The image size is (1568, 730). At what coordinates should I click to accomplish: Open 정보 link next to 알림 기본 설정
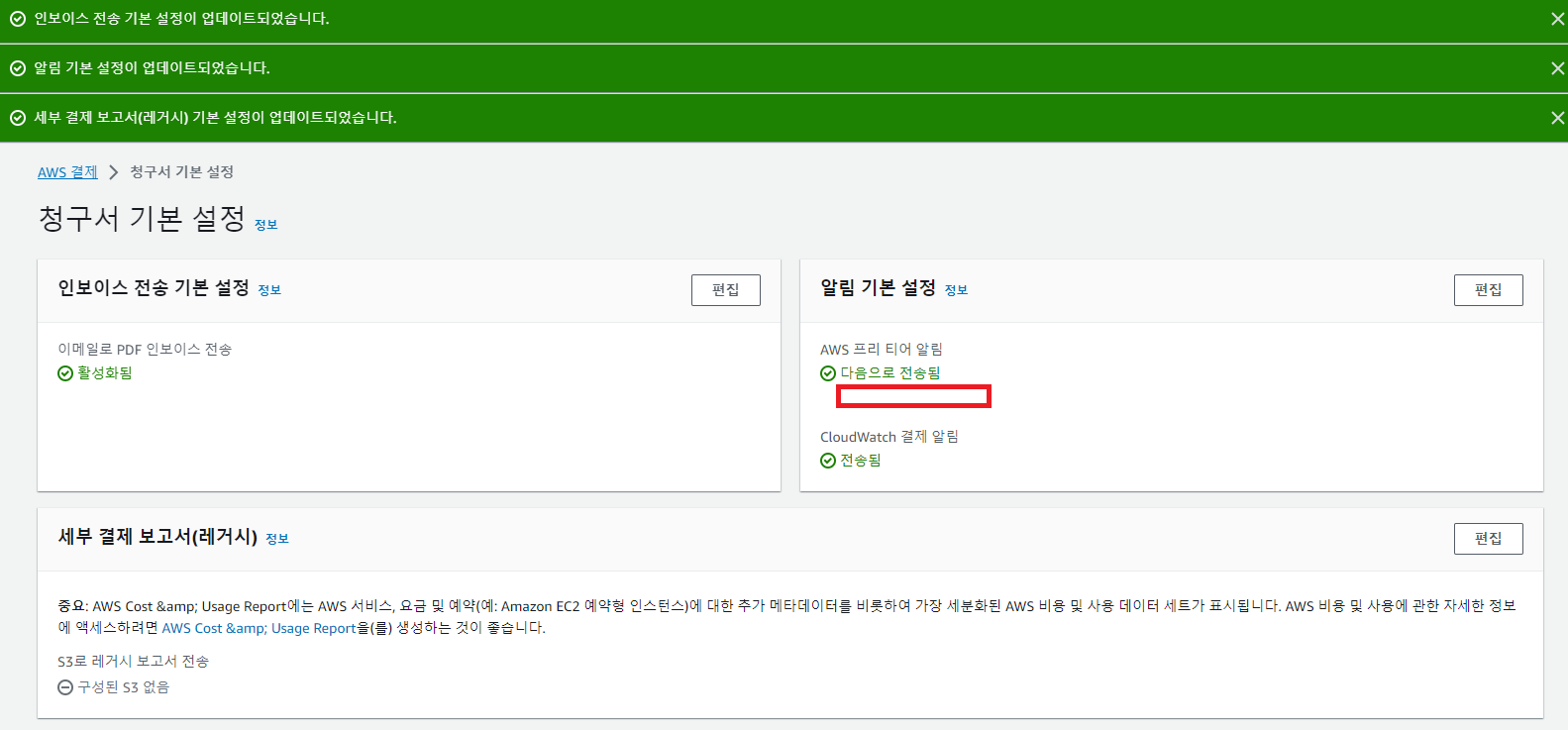(x=956, y=290)
